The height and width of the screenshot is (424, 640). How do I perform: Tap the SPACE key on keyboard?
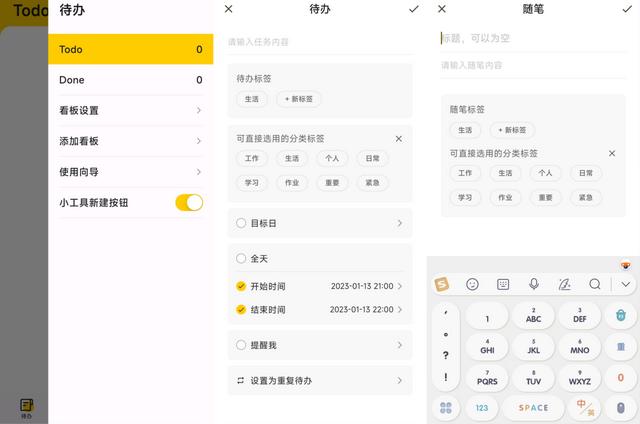pyautogui.click(x=533, y=408)
